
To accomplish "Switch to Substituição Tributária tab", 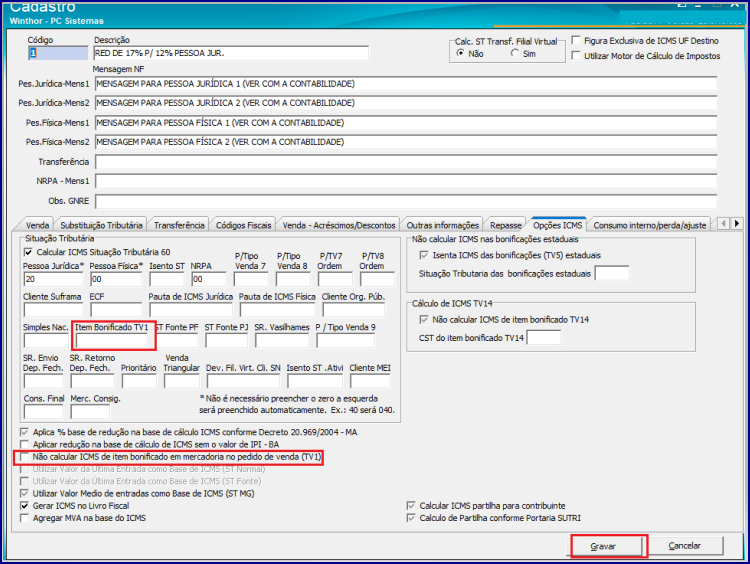I will click(101, 225).
